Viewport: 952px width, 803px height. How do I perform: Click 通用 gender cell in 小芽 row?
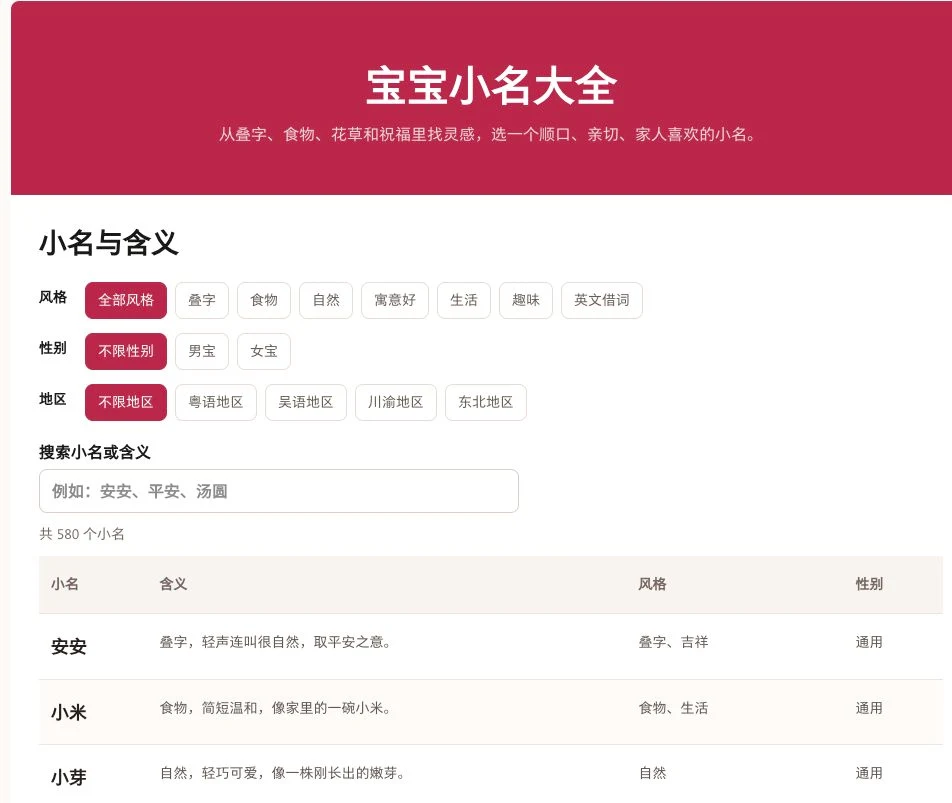click(x=869, y=773)
